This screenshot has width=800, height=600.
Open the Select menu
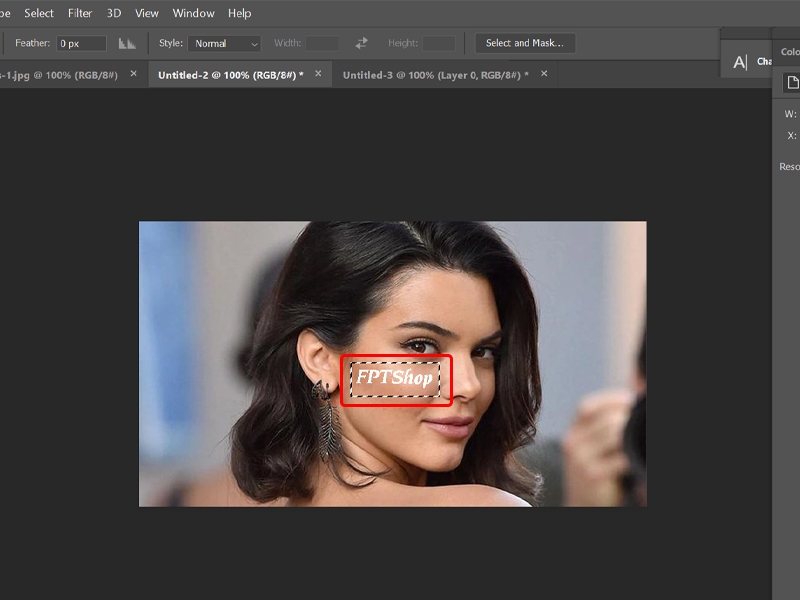pyautogui.click(x=38, y=13)
